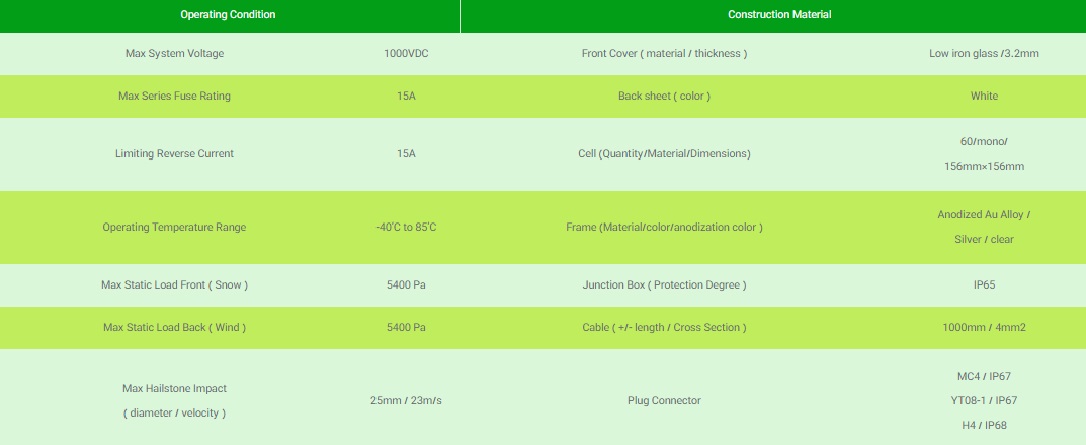The image size is (1086, 445).
Task: Select the Operating Temperature Range label
Action: click(x=174, y=227)
